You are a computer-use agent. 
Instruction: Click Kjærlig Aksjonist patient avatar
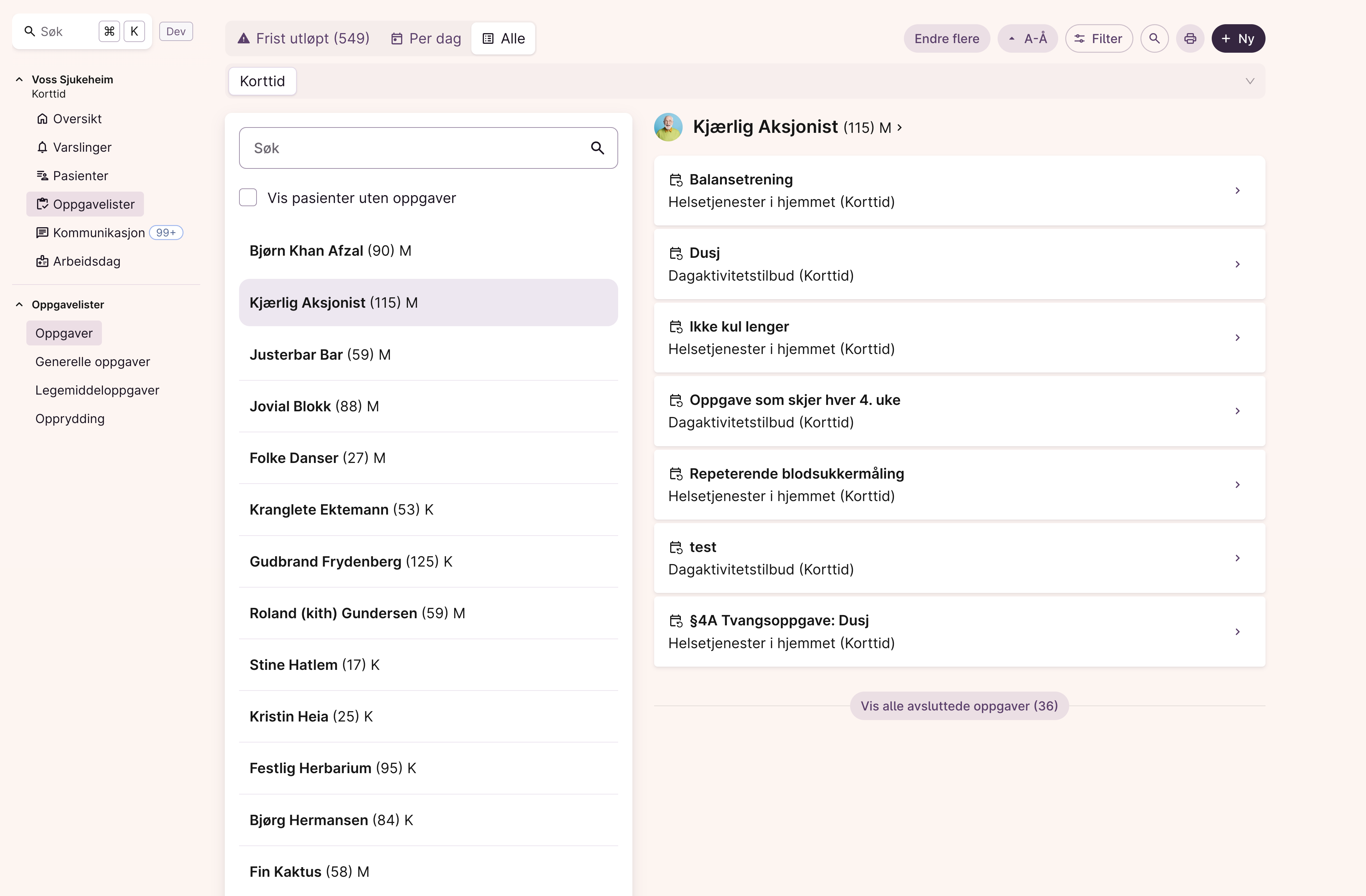point(668,127)
